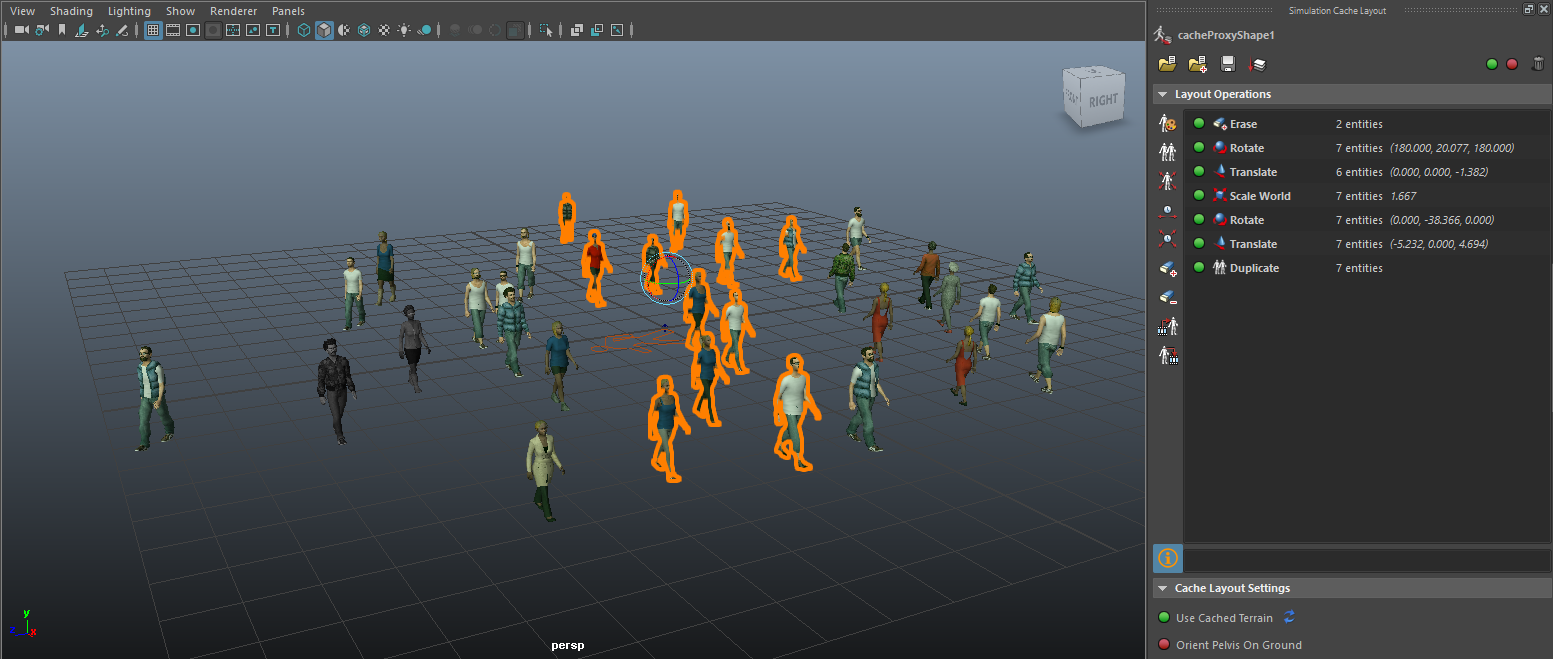Toggle the Shadows icon
Viewport: 1553px width, 659px height.
(424, 30)
